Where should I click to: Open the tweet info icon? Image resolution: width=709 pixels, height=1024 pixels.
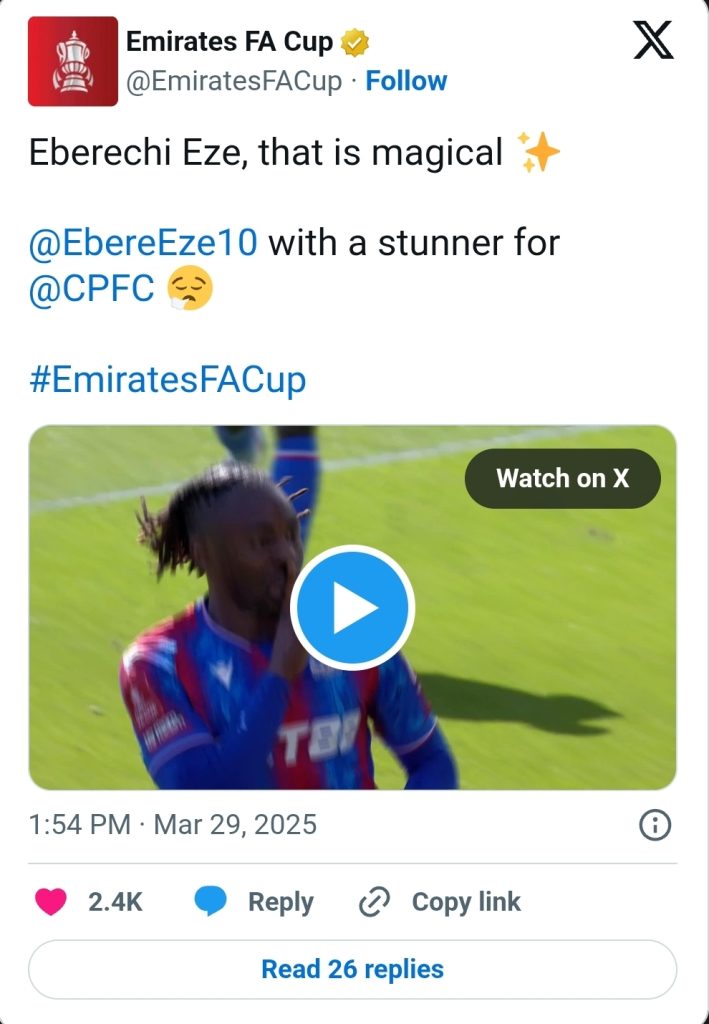coord(655,825)
